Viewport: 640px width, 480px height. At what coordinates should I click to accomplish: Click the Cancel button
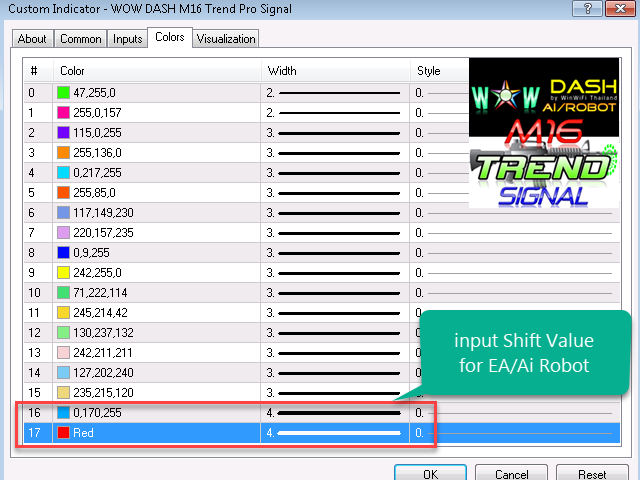(x=511, y=474)
